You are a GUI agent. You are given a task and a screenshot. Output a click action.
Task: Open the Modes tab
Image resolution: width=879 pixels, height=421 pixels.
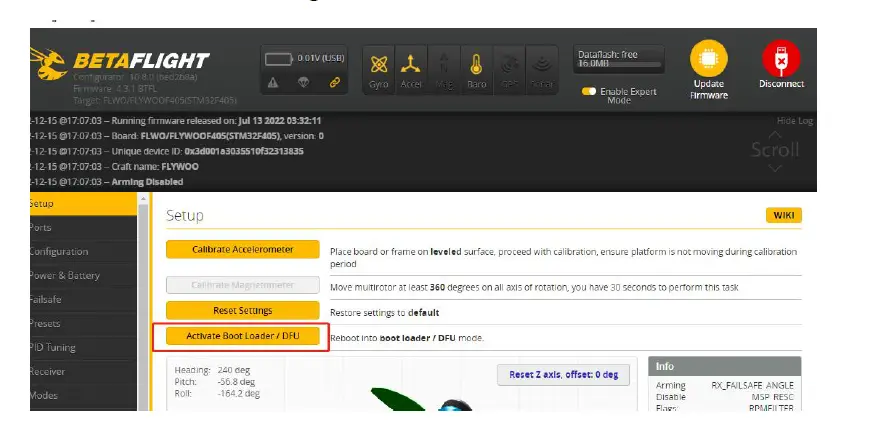click(84, 396)
